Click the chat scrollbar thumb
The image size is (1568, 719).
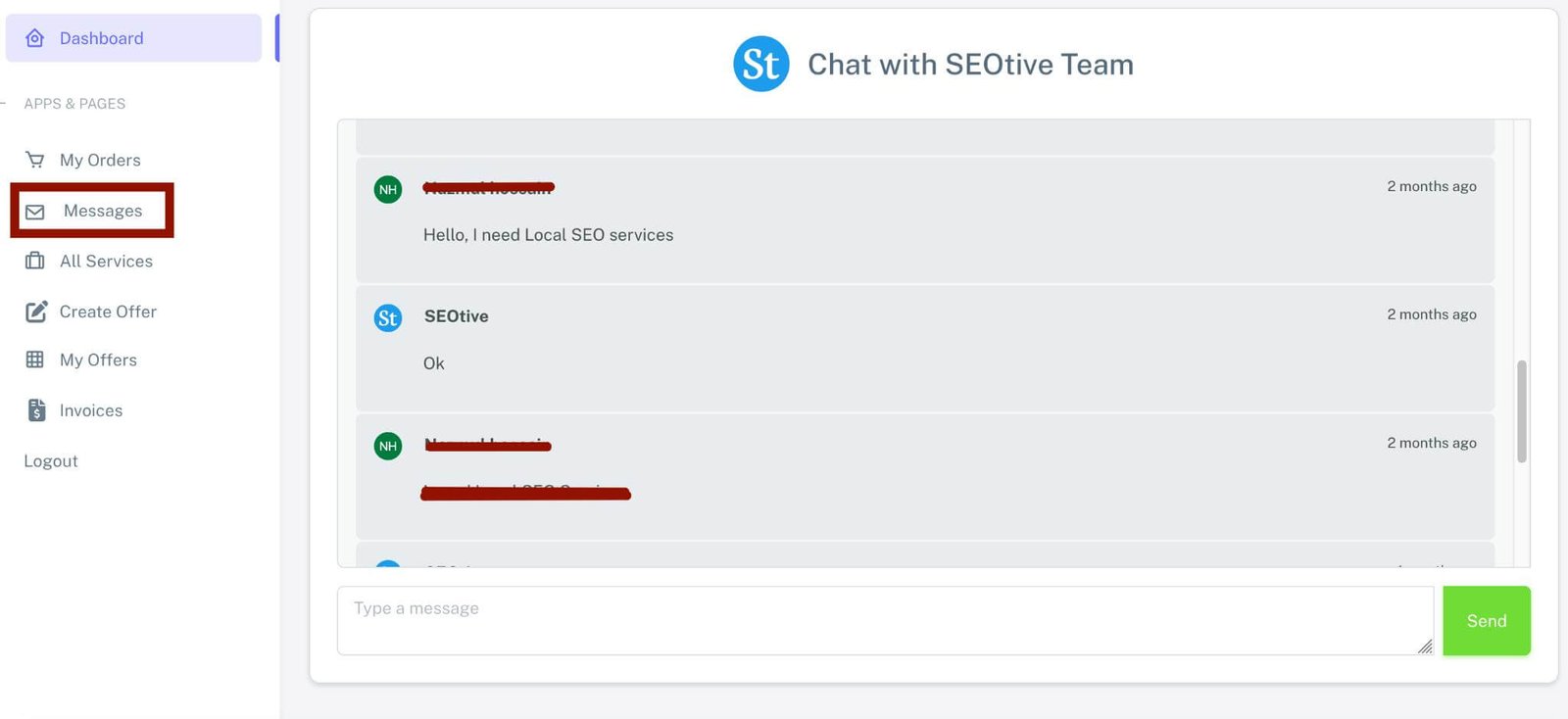[1522, 411]
